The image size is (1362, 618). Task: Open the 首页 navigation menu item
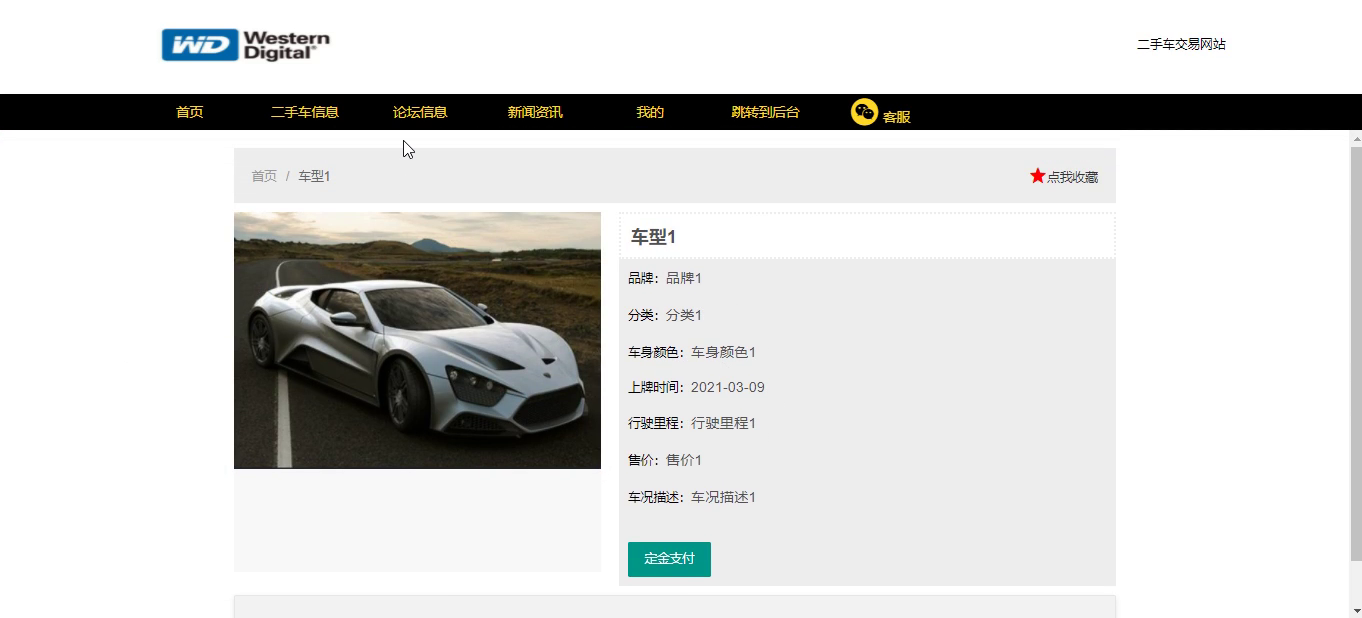[190, 112]
